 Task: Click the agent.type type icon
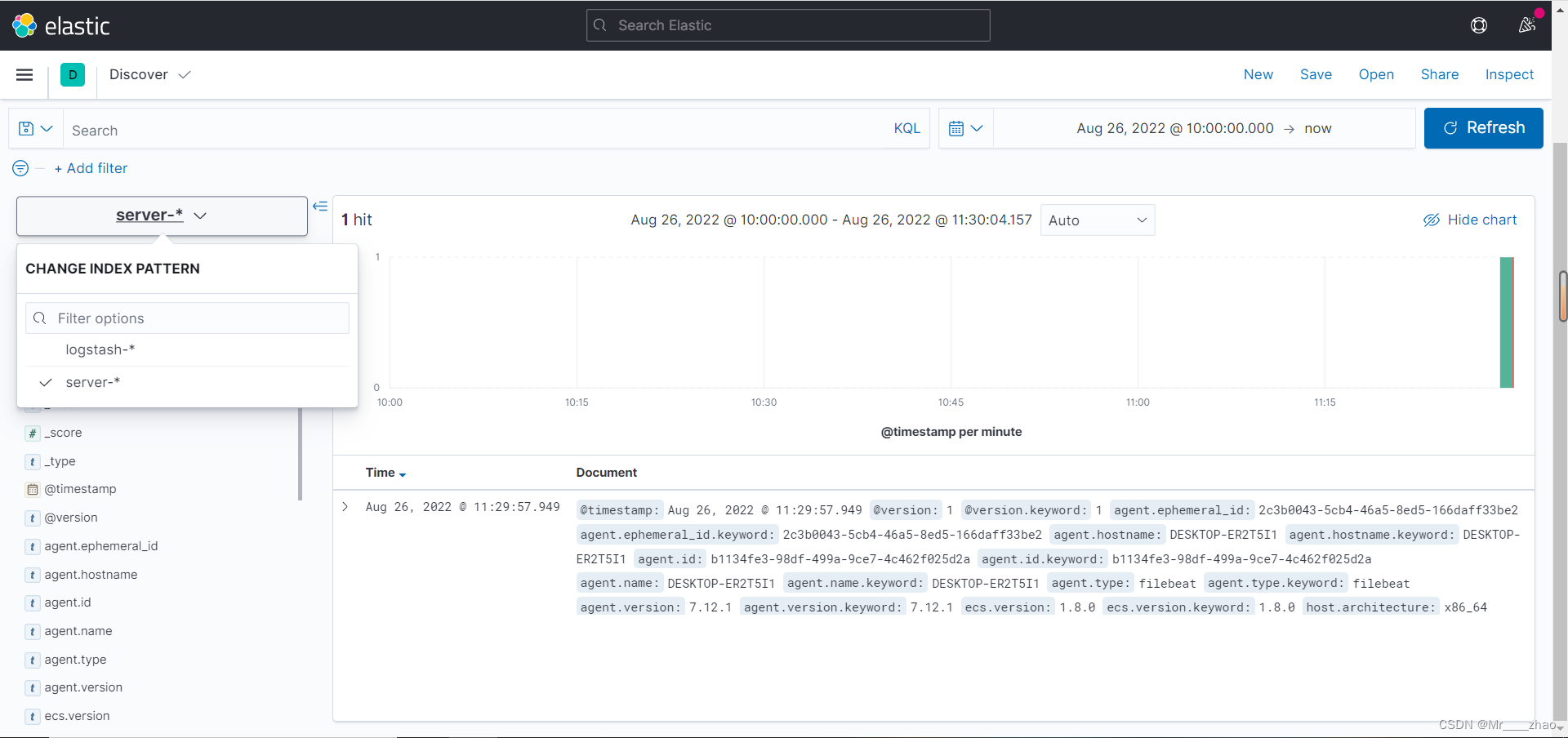pos(33,660)
